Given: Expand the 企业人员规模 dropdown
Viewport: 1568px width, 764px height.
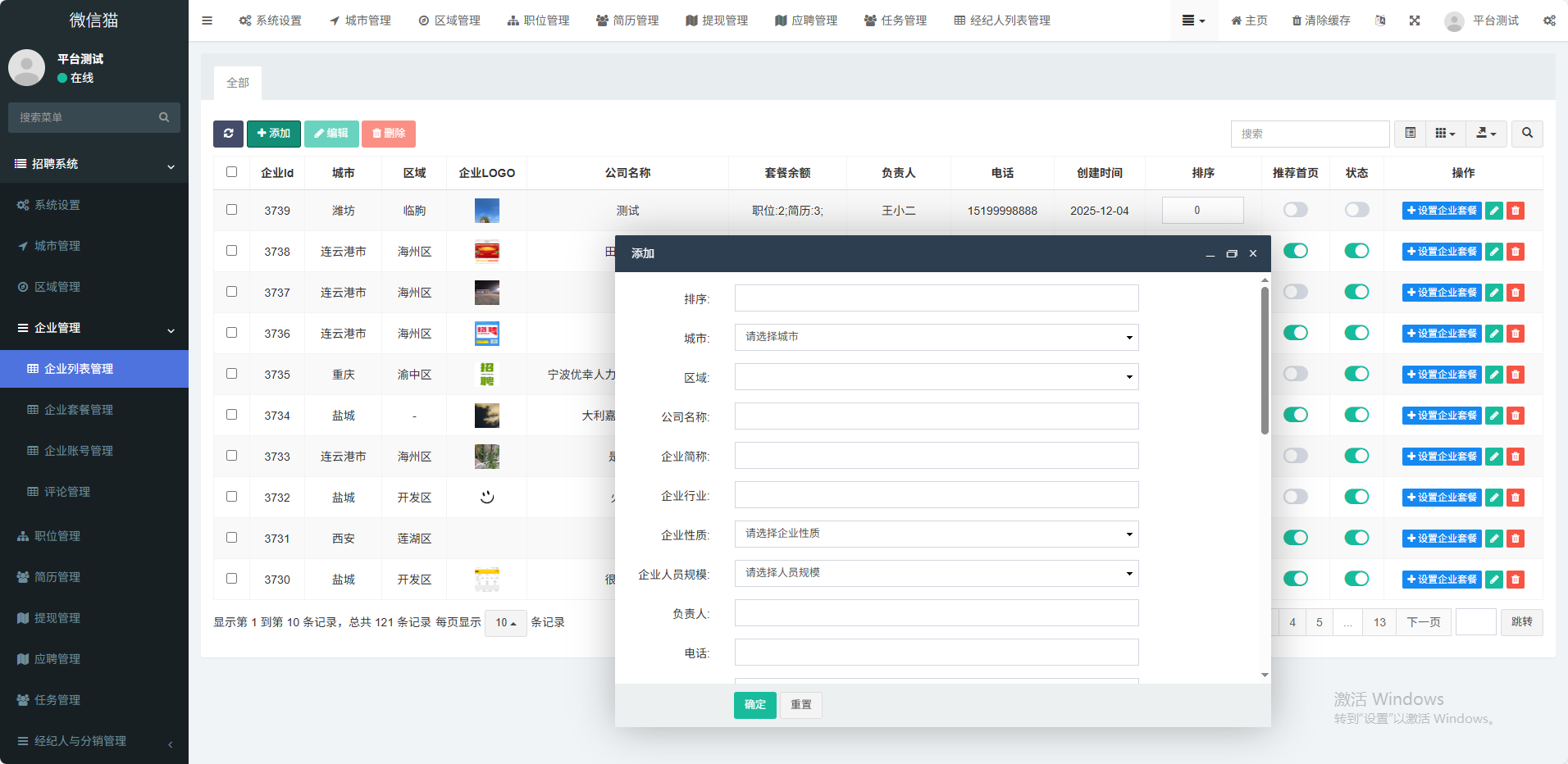Looking at the screenshot, I should (936, 573).
